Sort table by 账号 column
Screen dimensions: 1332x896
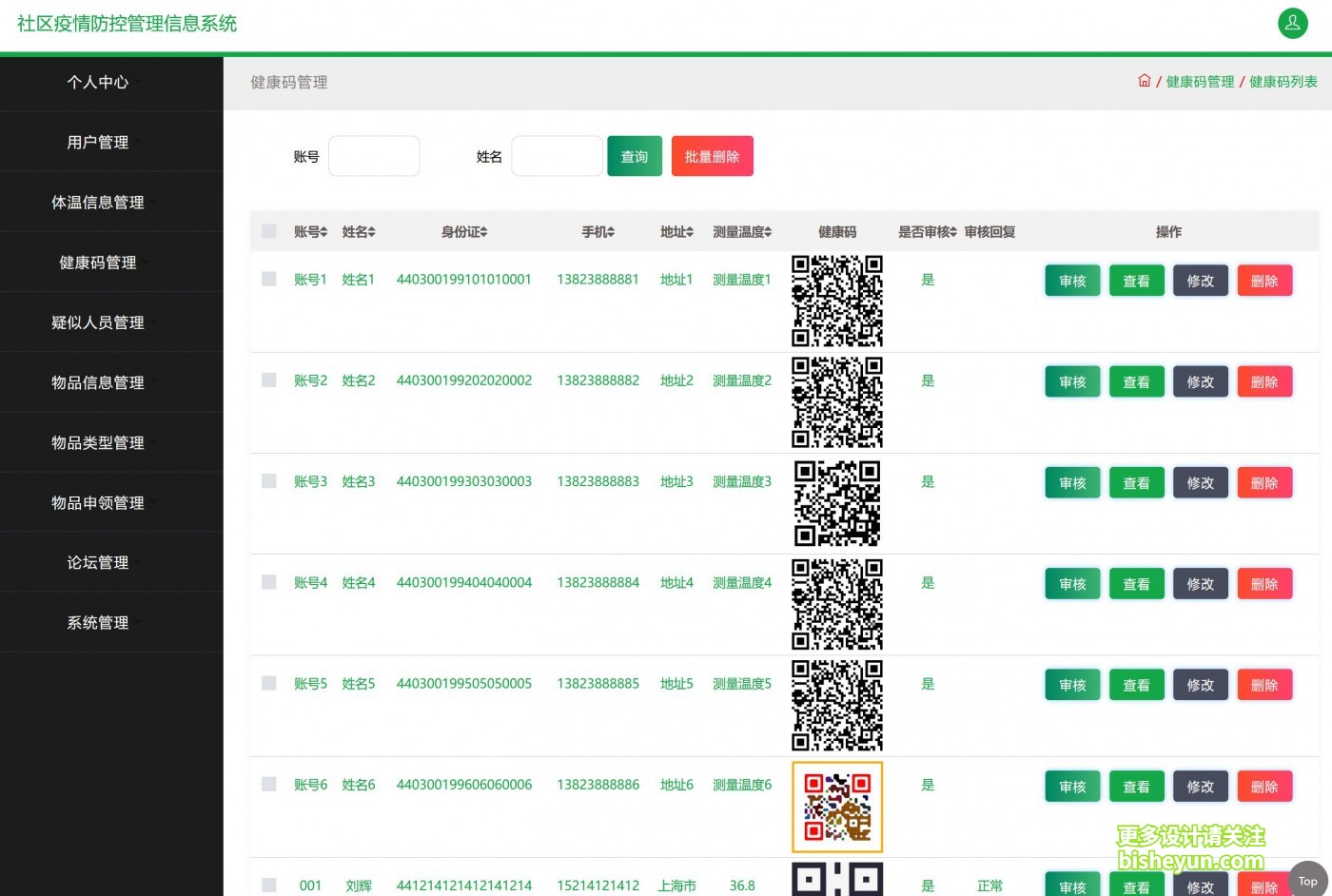point(310,232)
